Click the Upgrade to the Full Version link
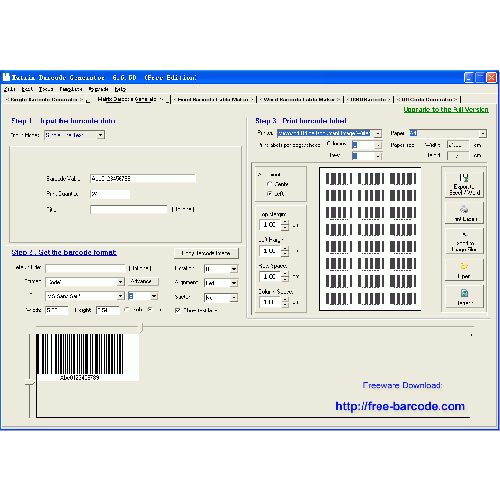Screen dimensions: 500x500 pyautogui.click(x=446, y=109)
